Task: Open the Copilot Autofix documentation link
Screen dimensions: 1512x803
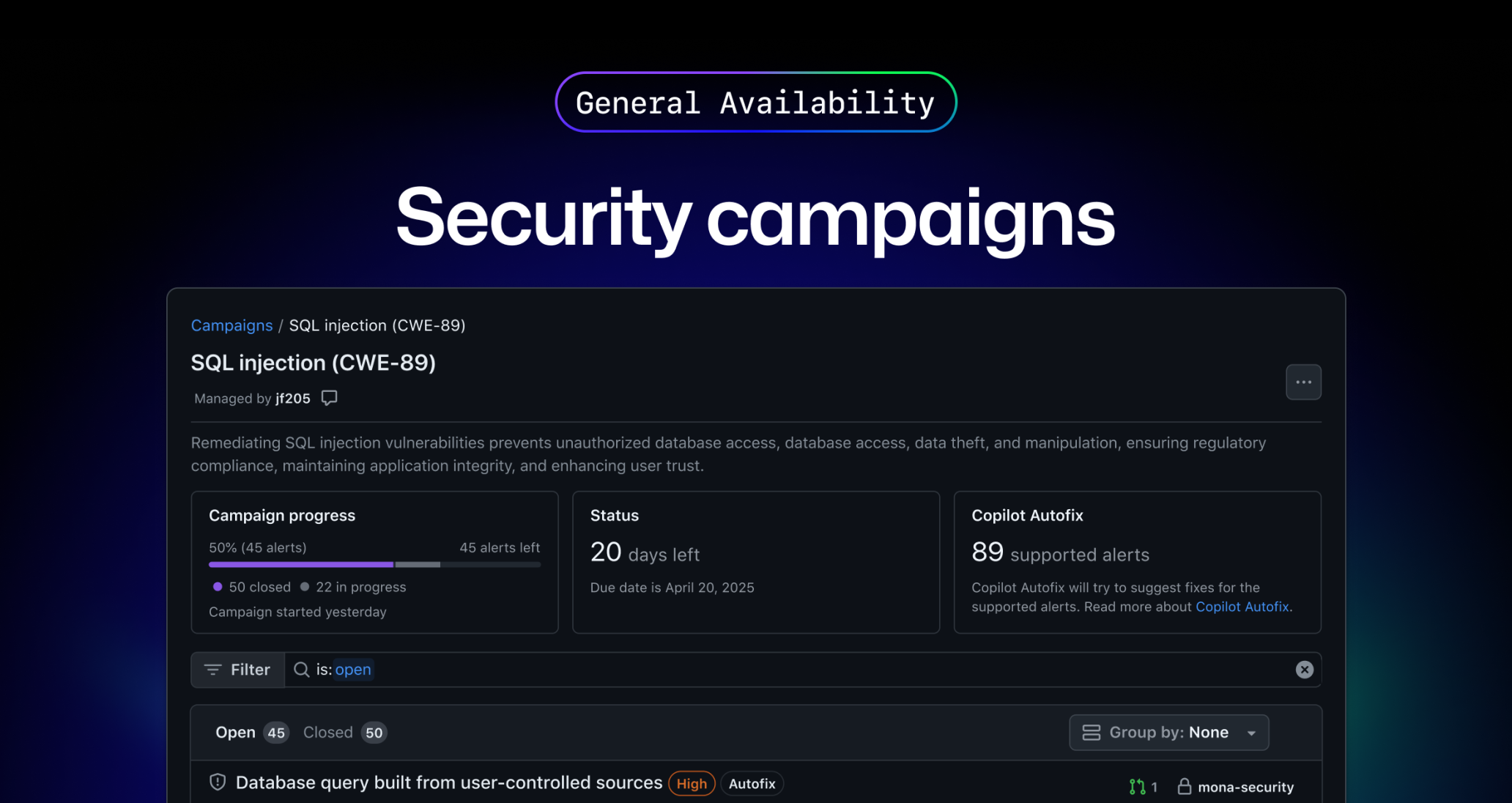Action: point(1242,607)
